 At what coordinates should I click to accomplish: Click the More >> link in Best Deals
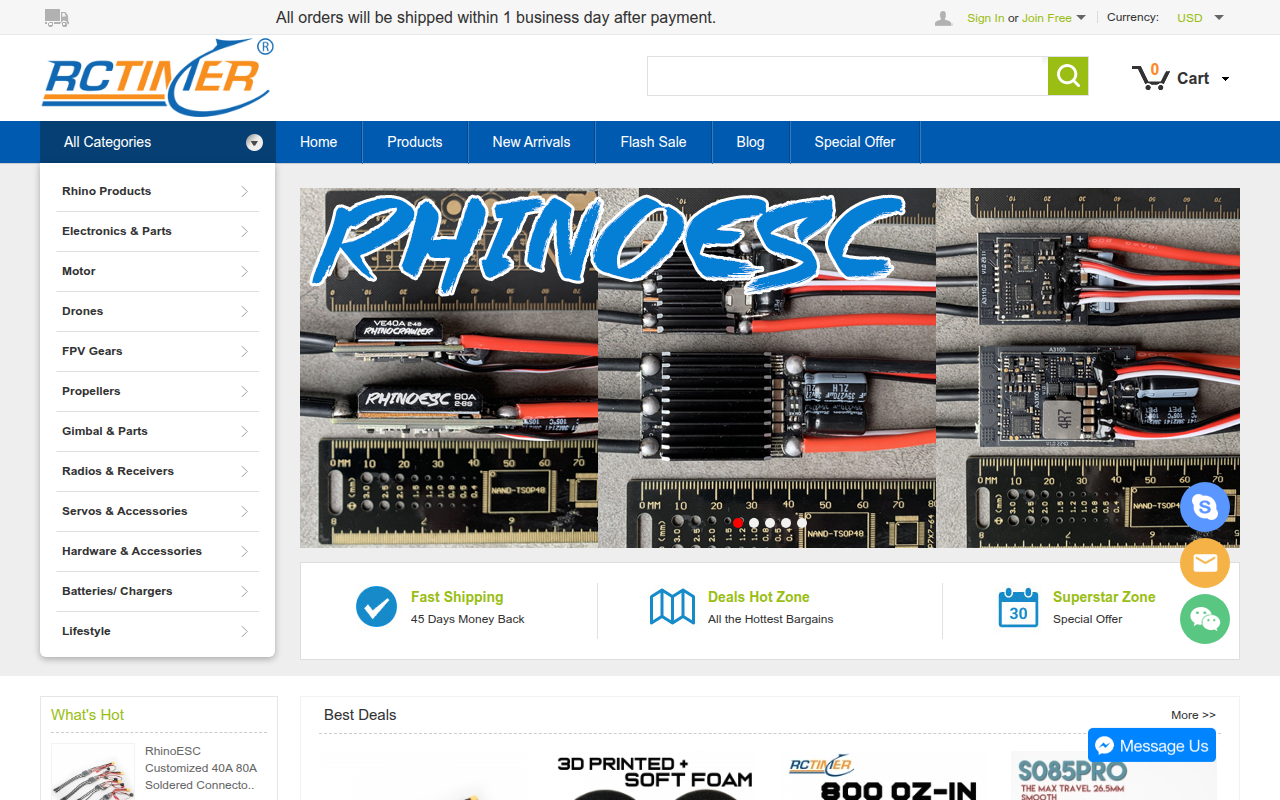click(1194, 715)
